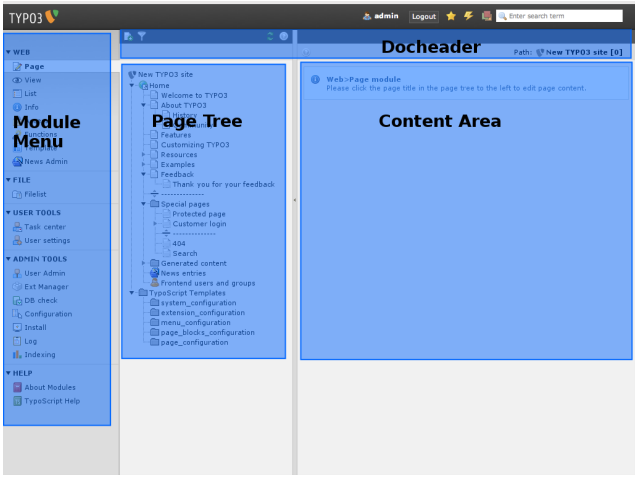Collapse the TypoScript Templates folder
This screenshot has width=639, height=477.
tap(133, 293)
